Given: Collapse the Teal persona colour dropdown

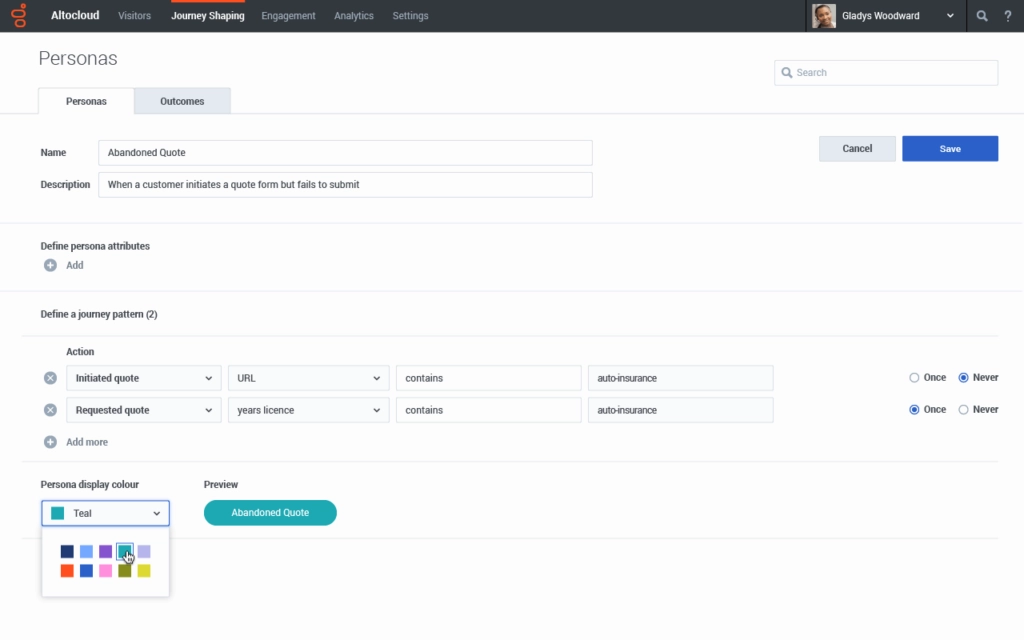Looking at the screenshot, I should tap(105, 513).
